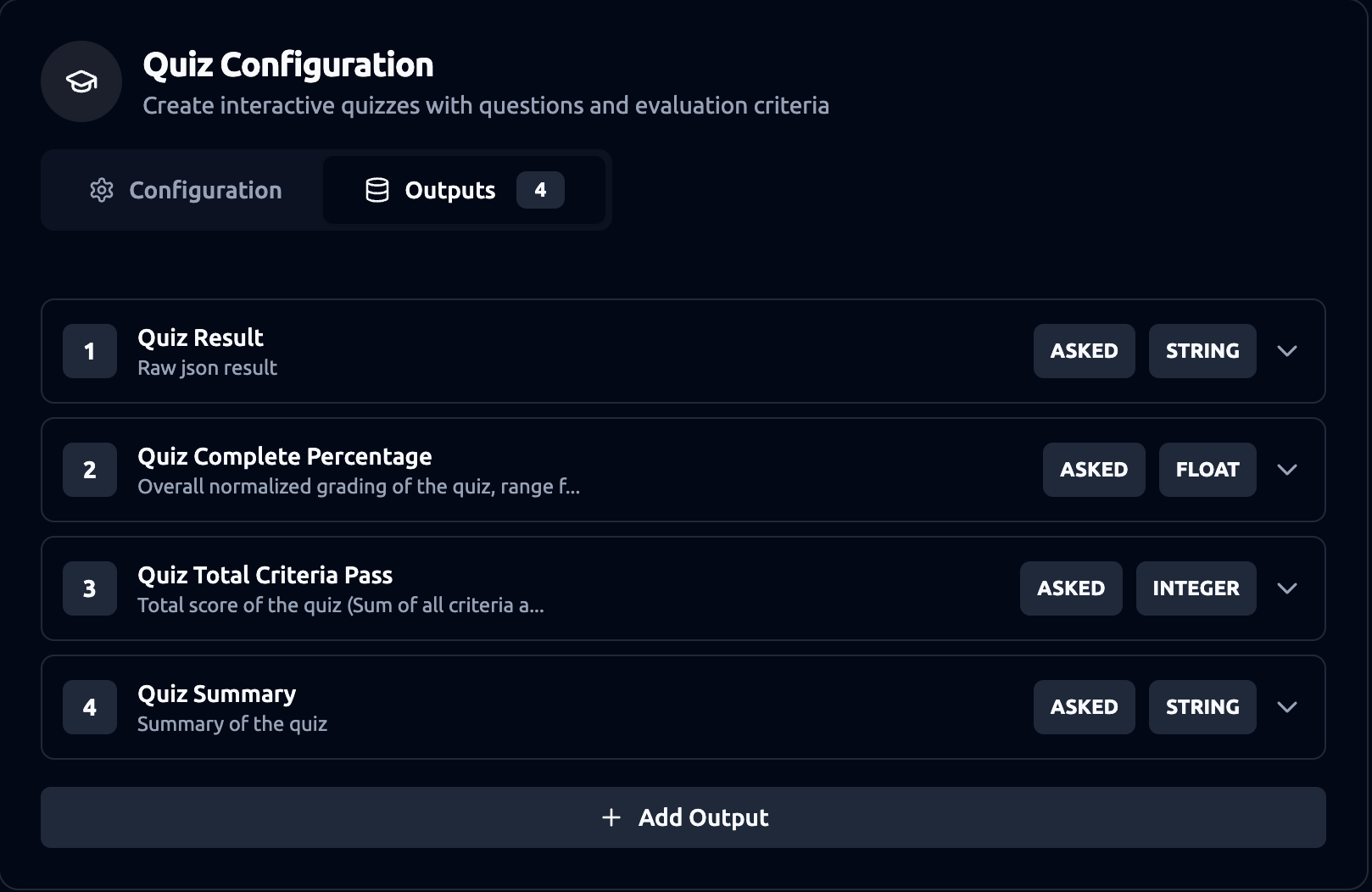Expand the Quiz Complete Percentage chevron
This screenshot has height=892, width=1372.
point(1287,470)
